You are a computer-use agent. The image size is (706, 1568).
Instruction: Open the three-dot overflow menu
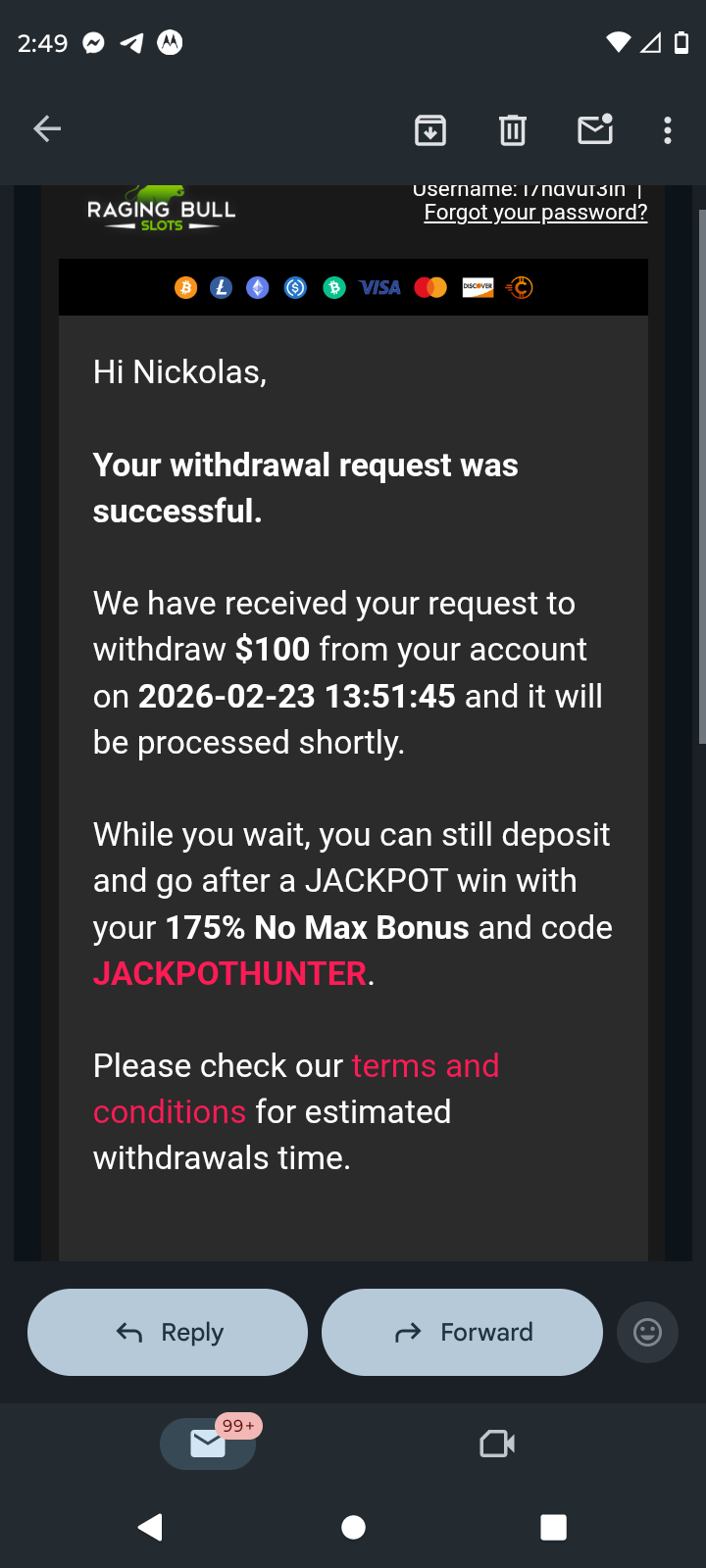coord(668,129)
